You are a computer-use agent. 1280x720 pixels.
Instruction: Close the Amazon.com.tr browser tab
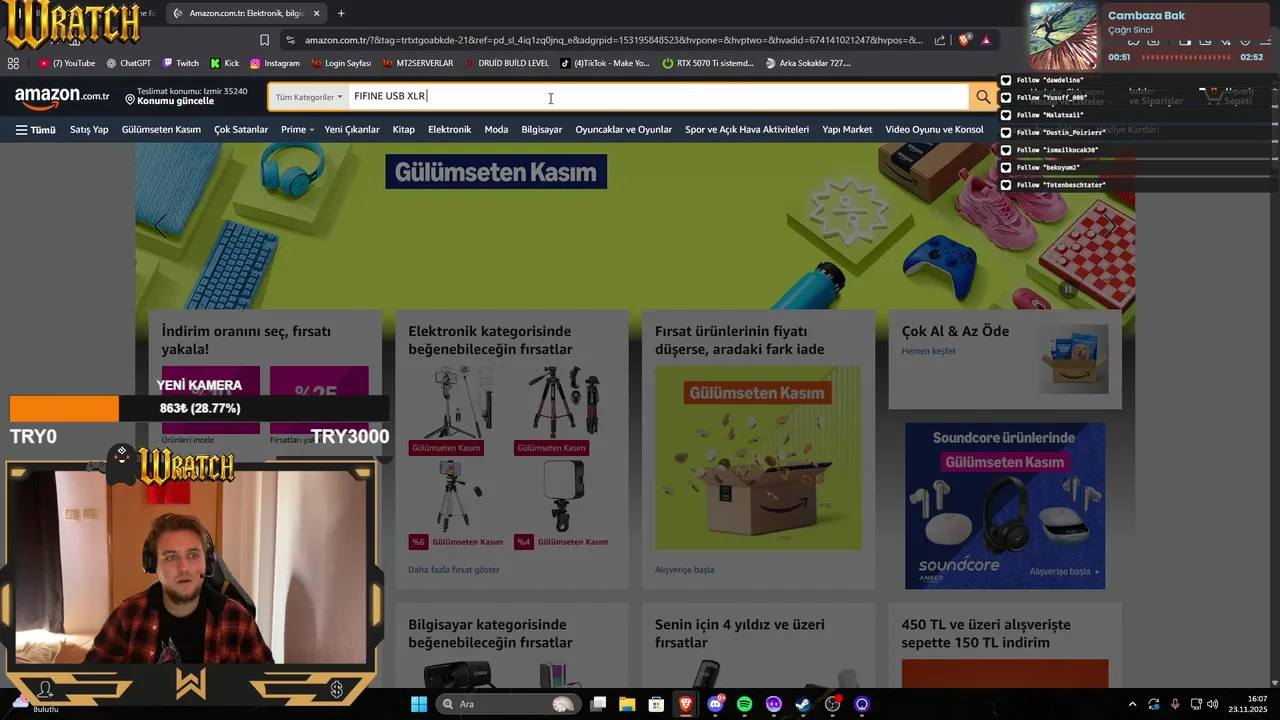317,13
